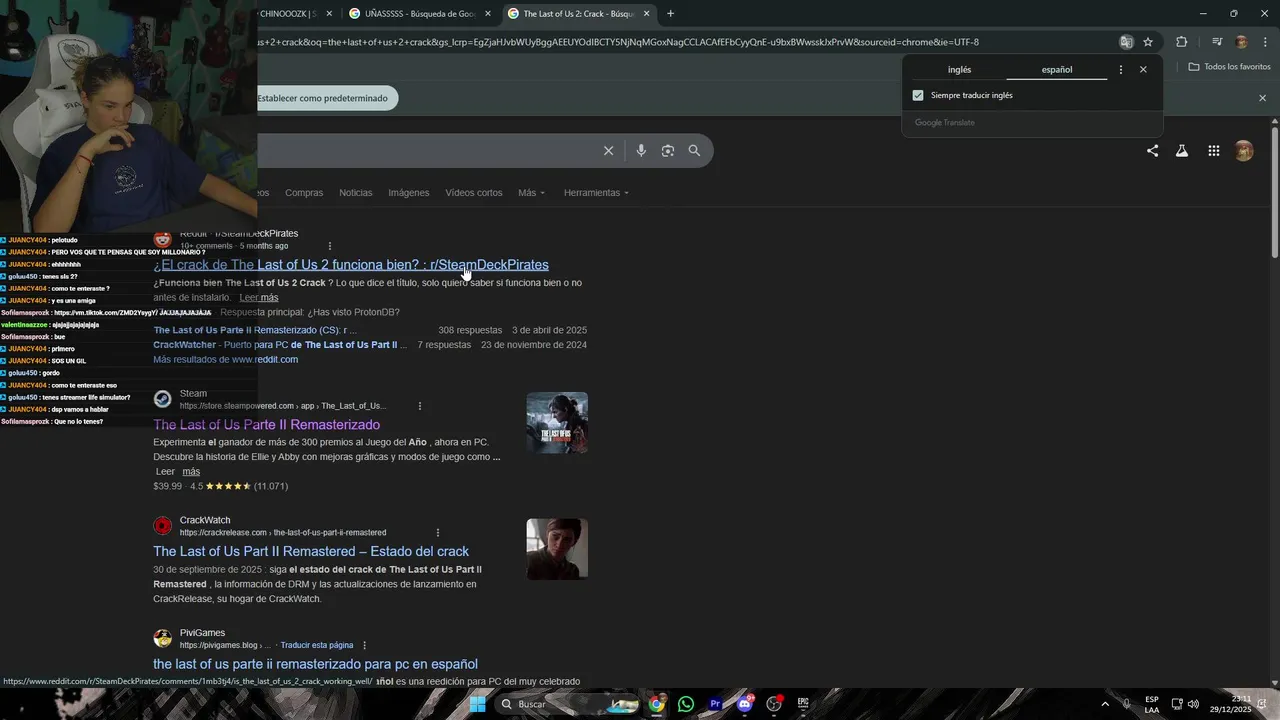Open Epic Games launcher from taskbar
Viewport: 1280px width, 720px height.
(x=803, y=704)
